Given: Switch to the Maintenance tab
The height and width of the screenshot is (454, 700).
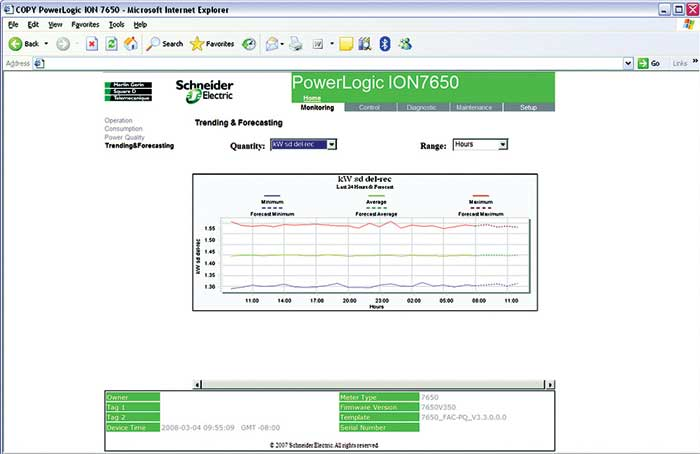Looking at the screenshot, I should [x=474, y=108].
